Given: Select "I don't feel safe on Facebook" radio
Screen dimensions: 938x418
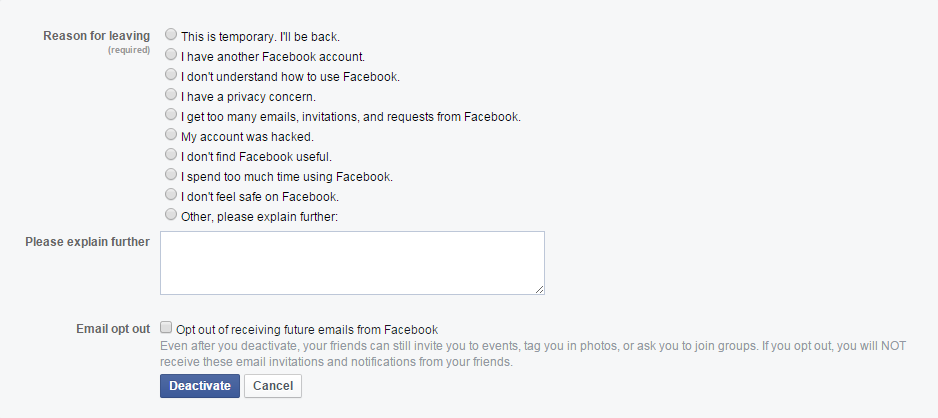Looking at the screenshot, I should (x=171, y=195).
